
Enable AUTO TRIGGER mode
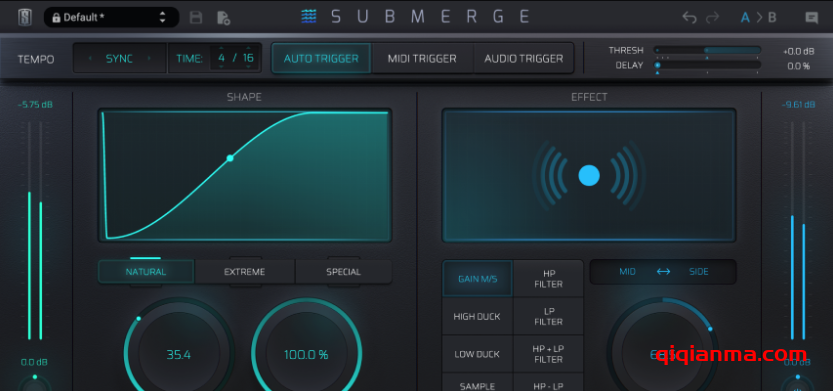[321, 58]
